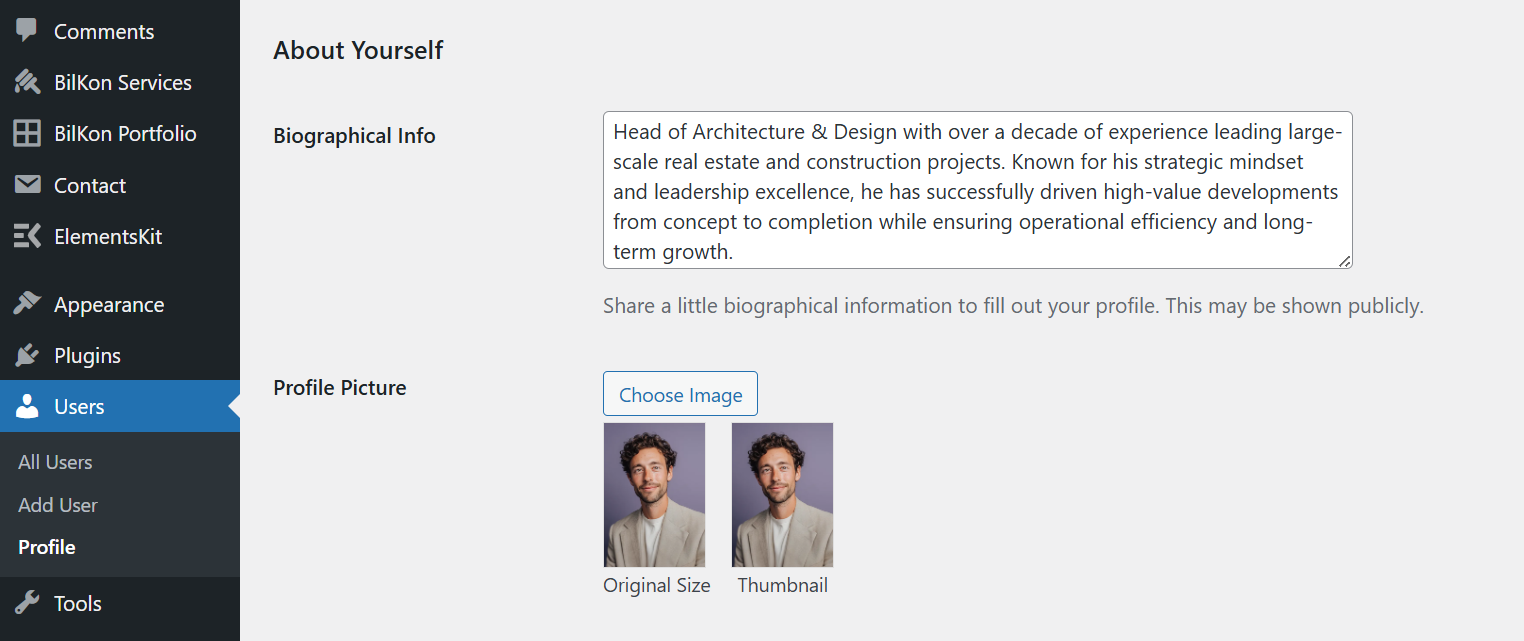Click the ElementsKit logo icon

click(x=27, y=236)
